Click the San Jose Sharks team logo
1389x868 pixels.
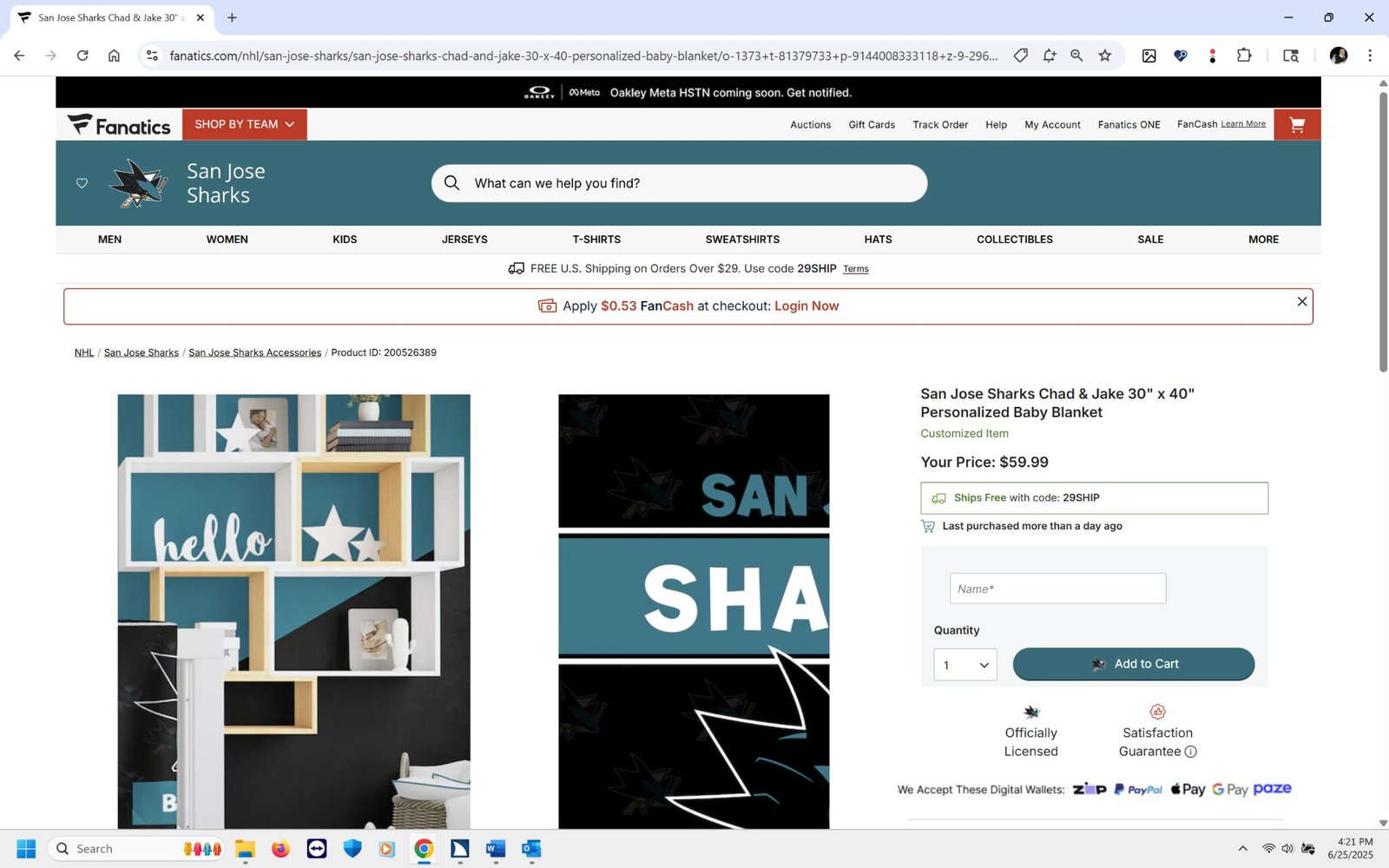pos(137,183)
